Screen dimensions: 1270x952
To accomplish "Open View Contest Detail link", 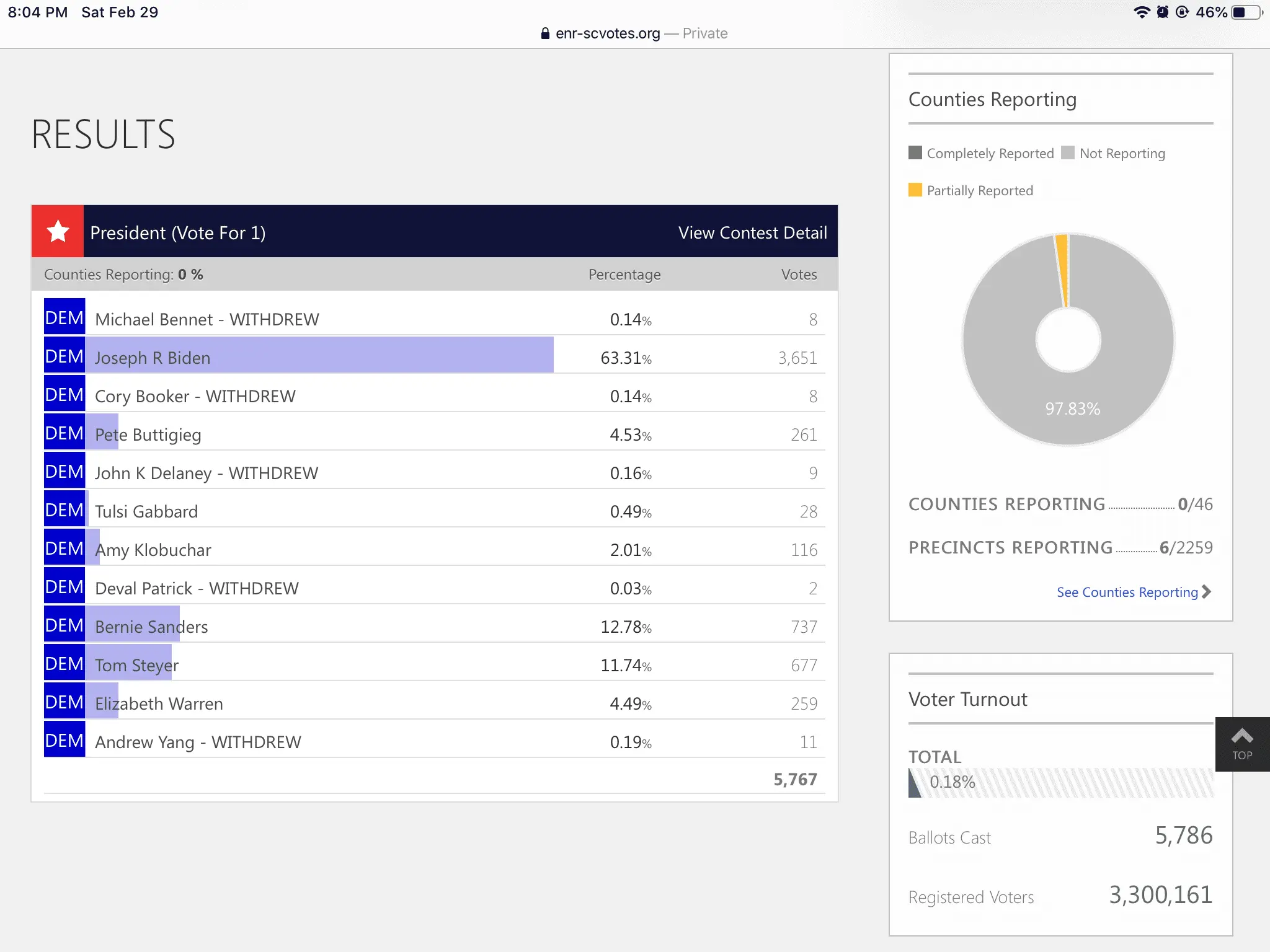I will (752, 232).
